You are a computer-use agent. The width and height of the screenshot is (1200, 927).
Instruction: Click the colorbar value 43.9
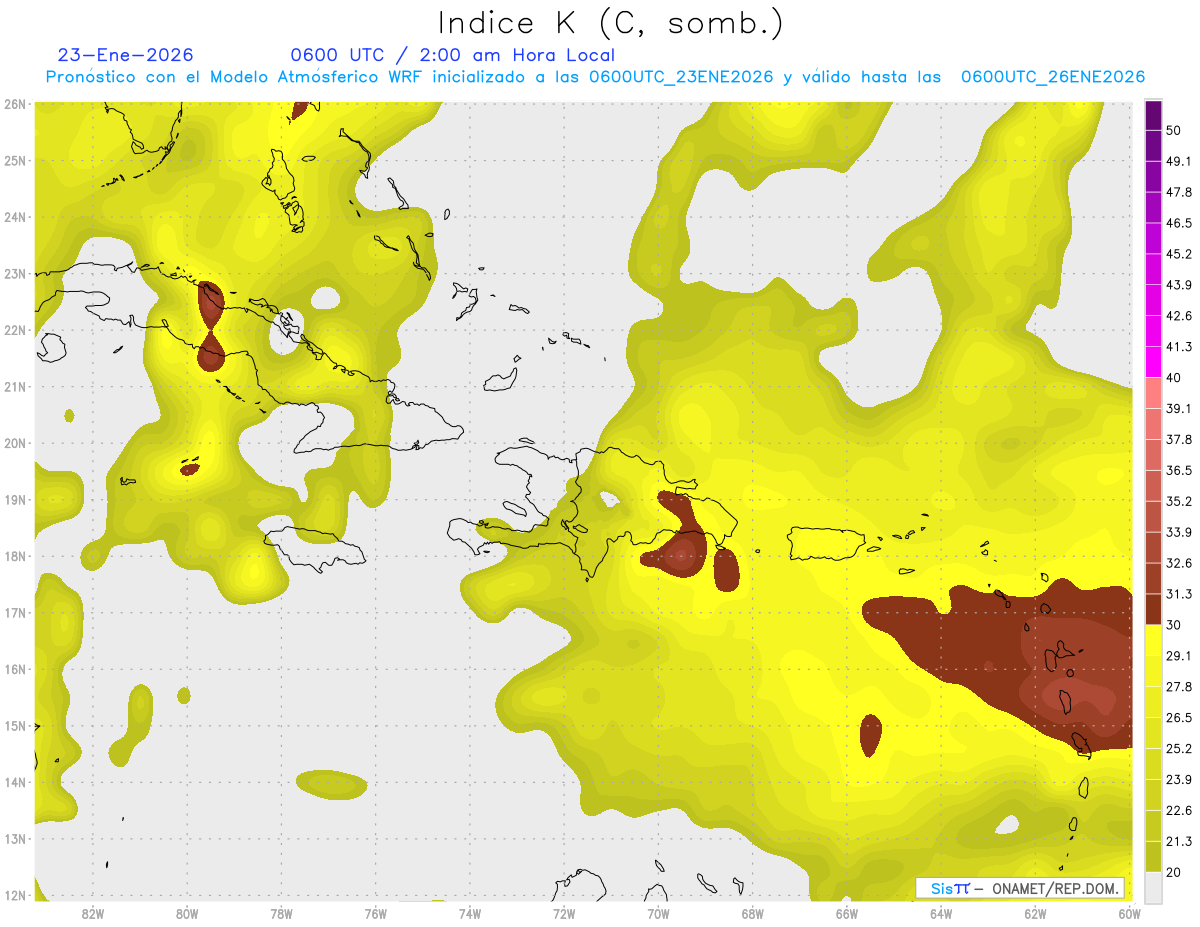[x=1179, y=285]
